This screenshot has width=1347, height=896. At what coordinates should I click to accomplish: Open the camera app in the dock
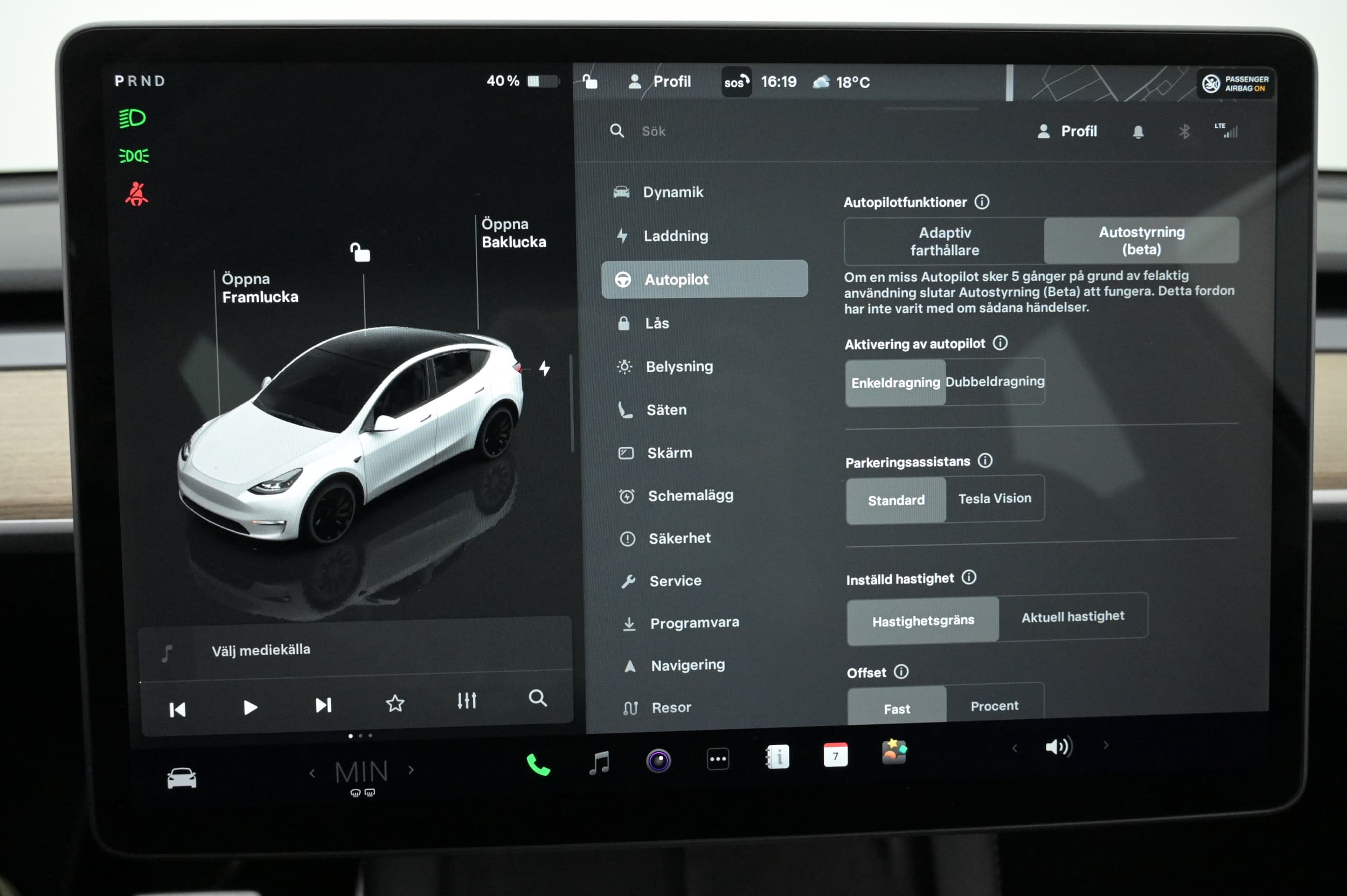click(658, 761)
